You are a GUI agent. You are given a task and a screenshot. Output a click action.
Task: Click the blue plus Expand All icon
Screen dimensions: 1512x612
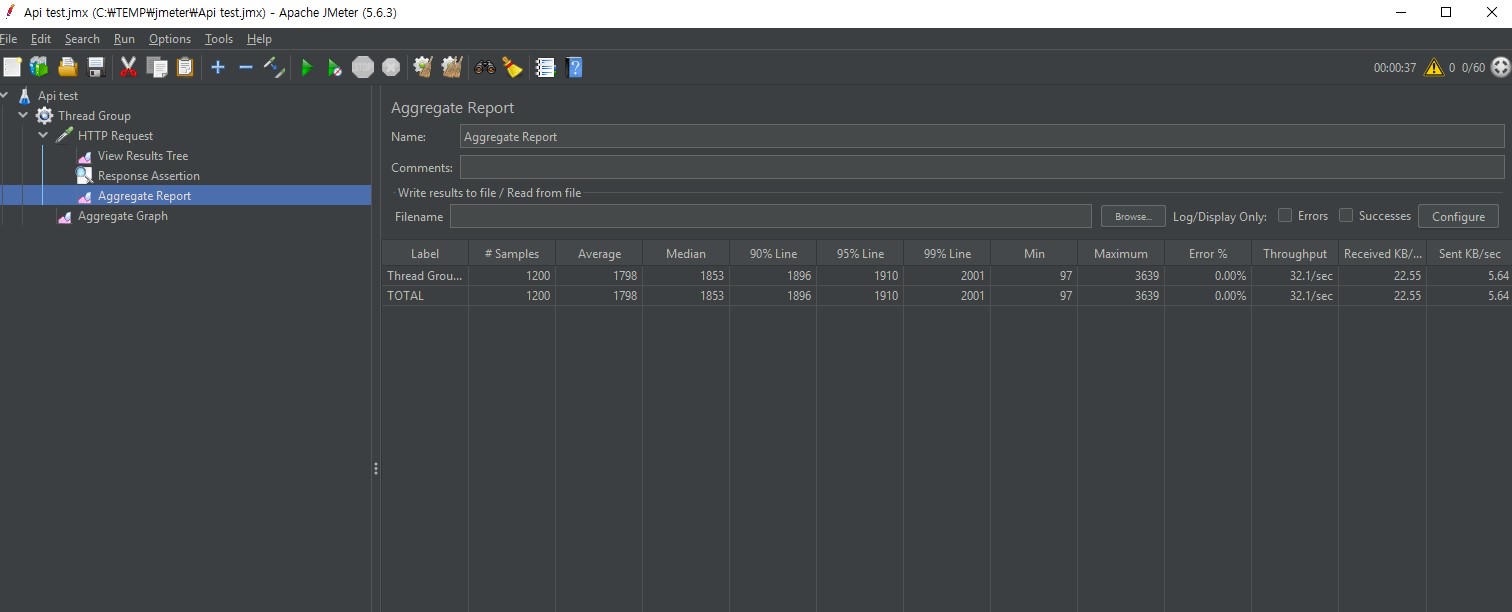(x=217, y=68)
